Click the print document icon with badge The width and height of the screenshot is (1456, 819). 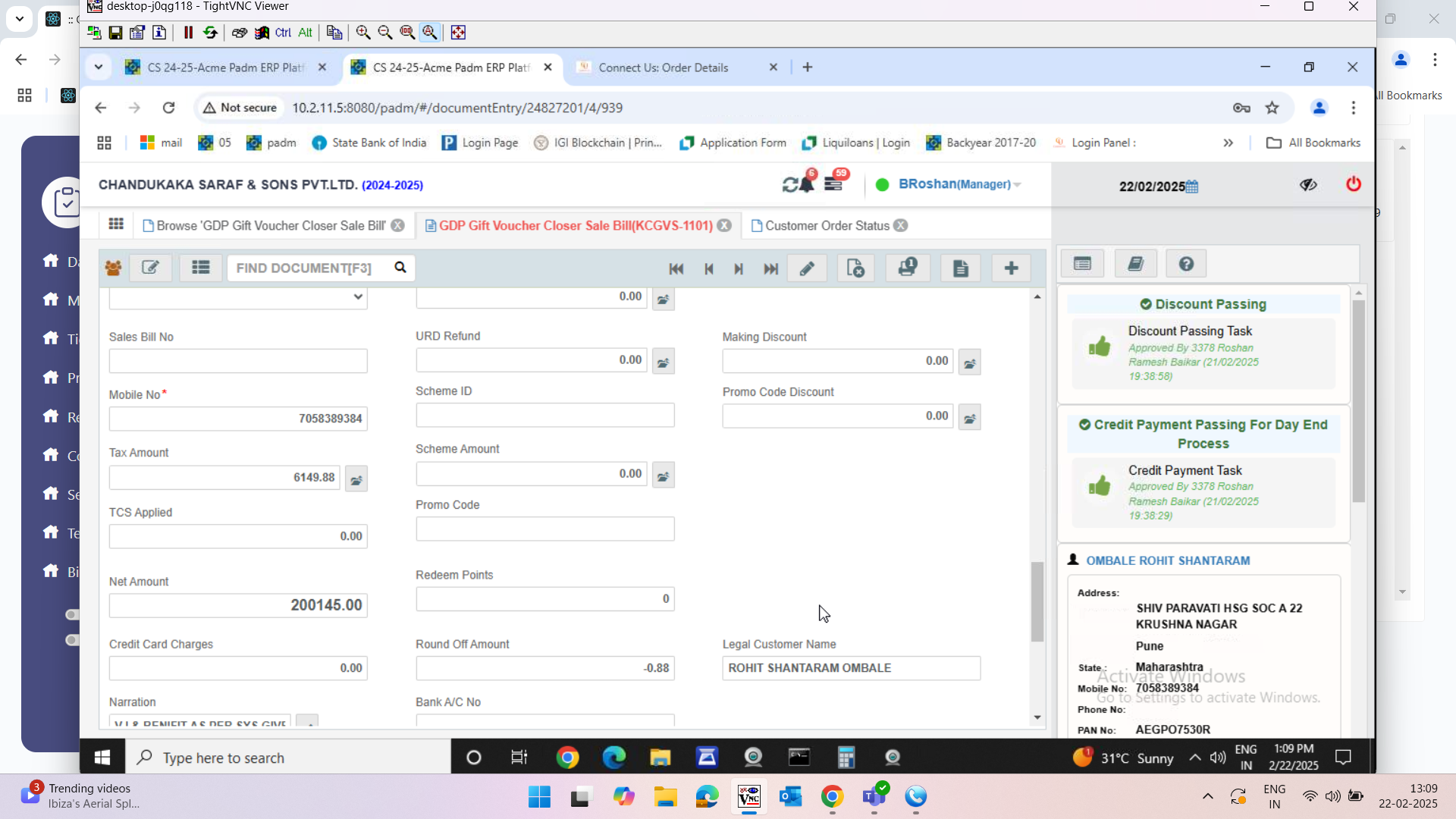[908, 268]
